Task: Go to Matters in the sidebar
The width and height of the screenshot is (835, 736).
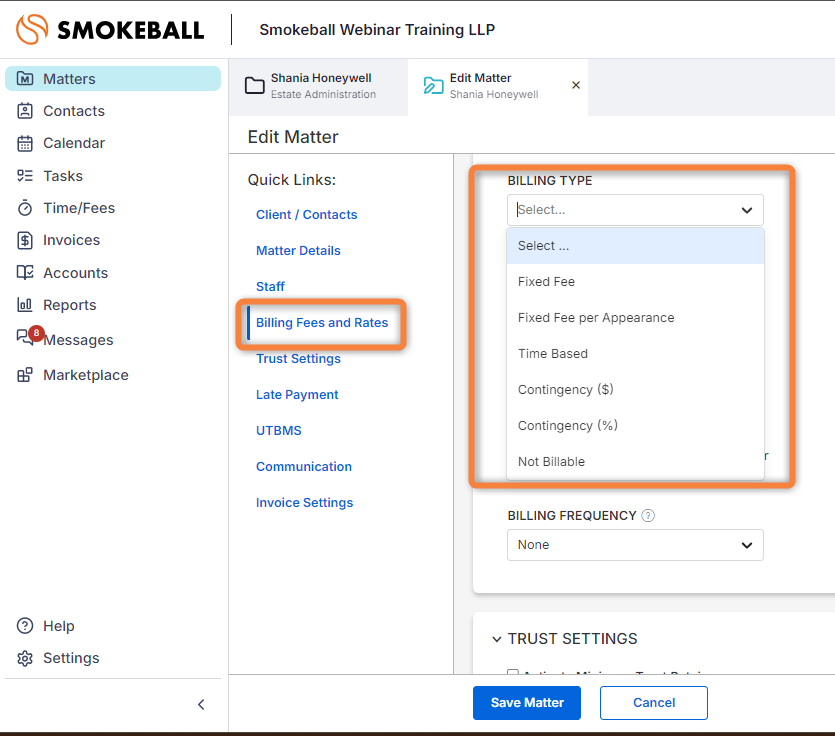Action: coord(69,79)
